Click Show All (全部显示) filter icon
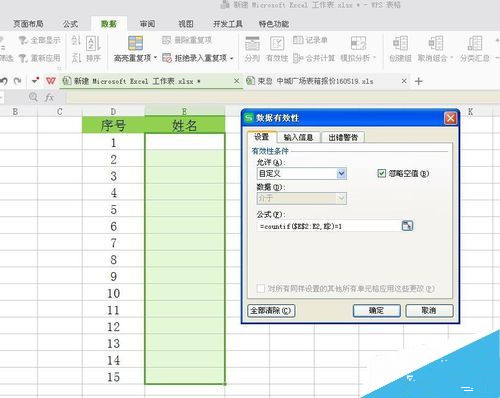500x398 pixels. (x=23, y=40)
